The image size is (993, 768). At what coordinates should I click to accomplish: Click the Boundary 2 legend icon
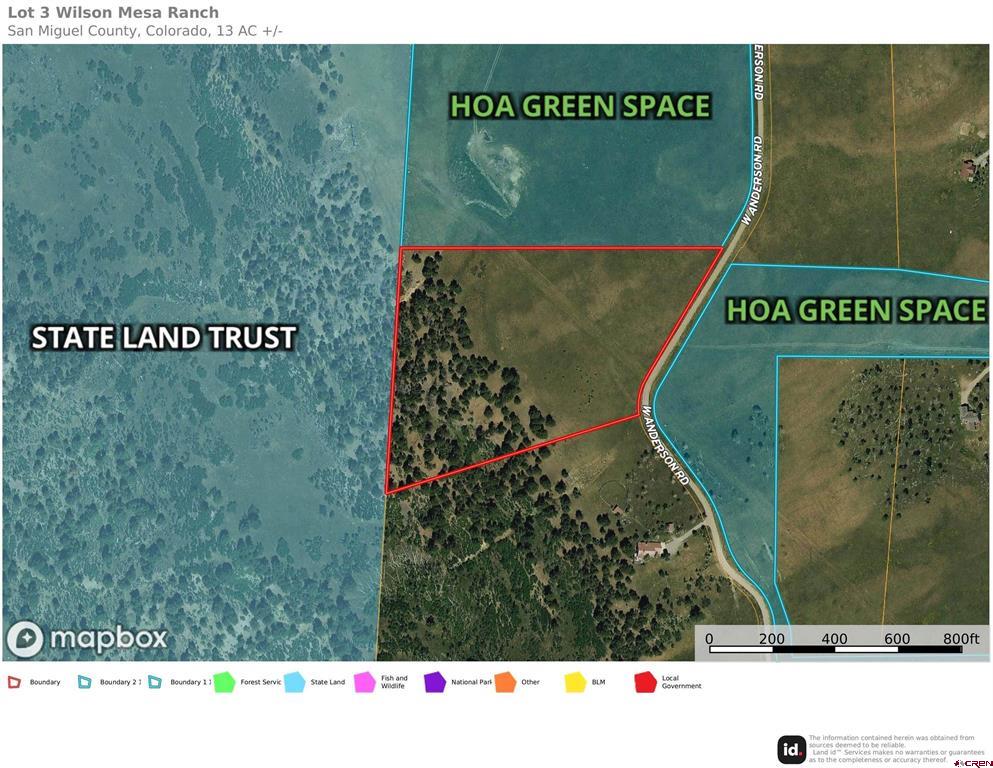pyautogui.click(x=85, y=682)
